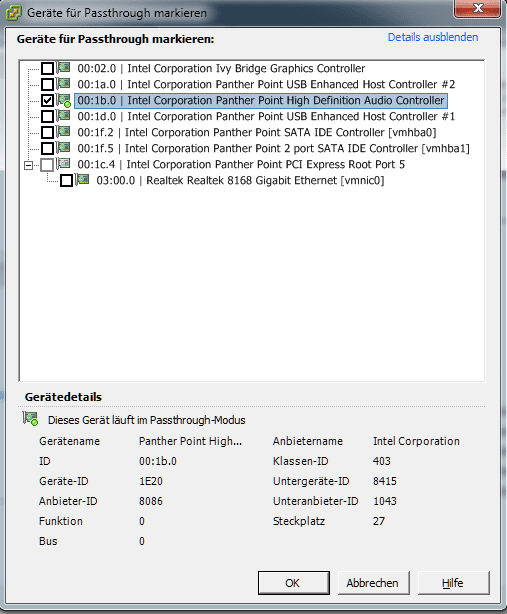Click the Unteranbieter-ID value '1043'

tap(385, 501)
